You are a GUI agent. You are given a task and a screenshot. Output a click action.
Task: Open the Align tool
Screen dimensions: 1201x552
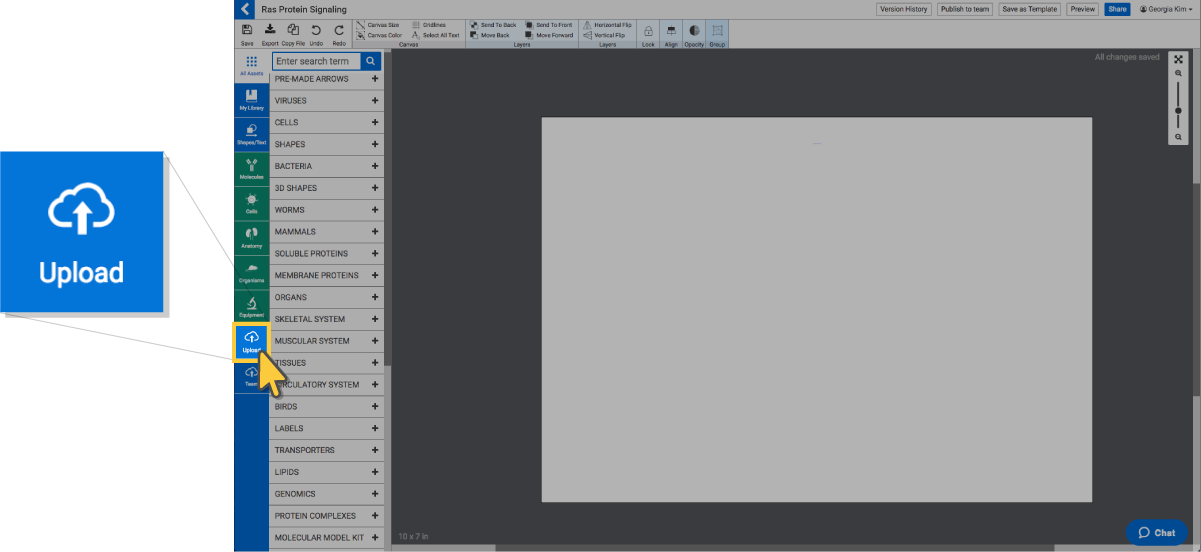(671, 35)
